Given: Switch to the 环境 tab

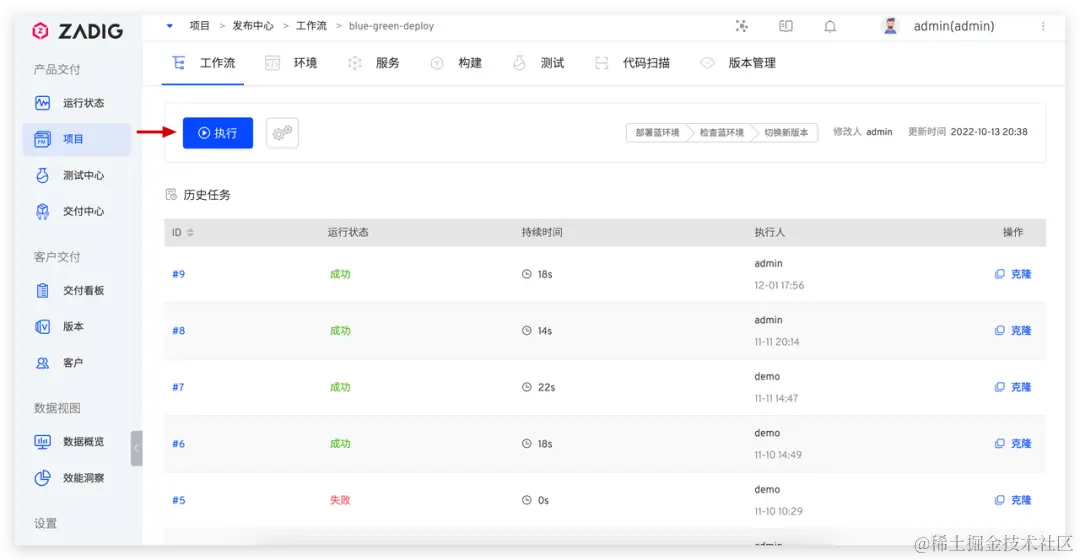Looking at the screenshot, I should pos(291,63).
